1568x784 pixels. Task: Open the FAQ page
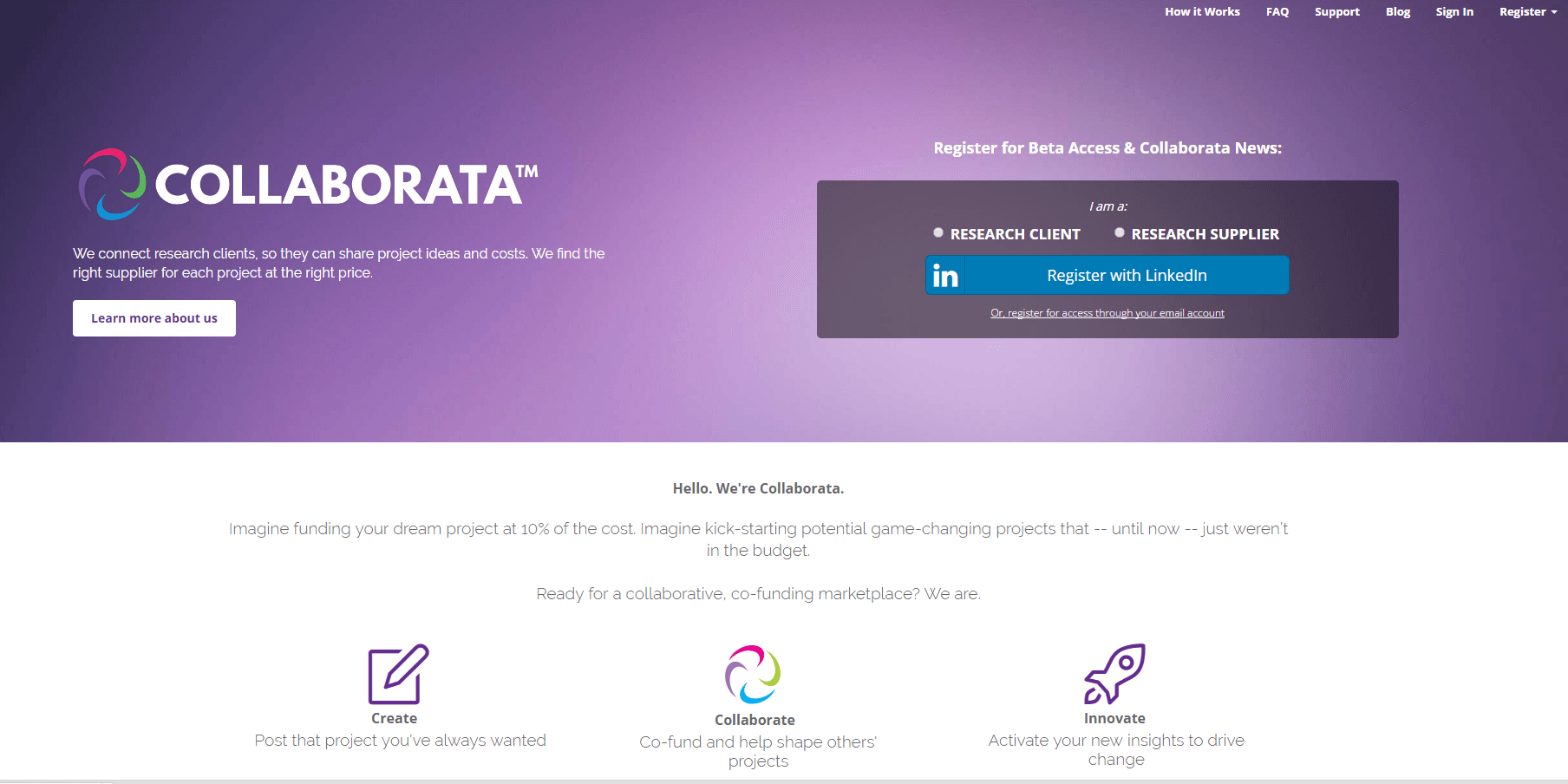click(1277, 12)
